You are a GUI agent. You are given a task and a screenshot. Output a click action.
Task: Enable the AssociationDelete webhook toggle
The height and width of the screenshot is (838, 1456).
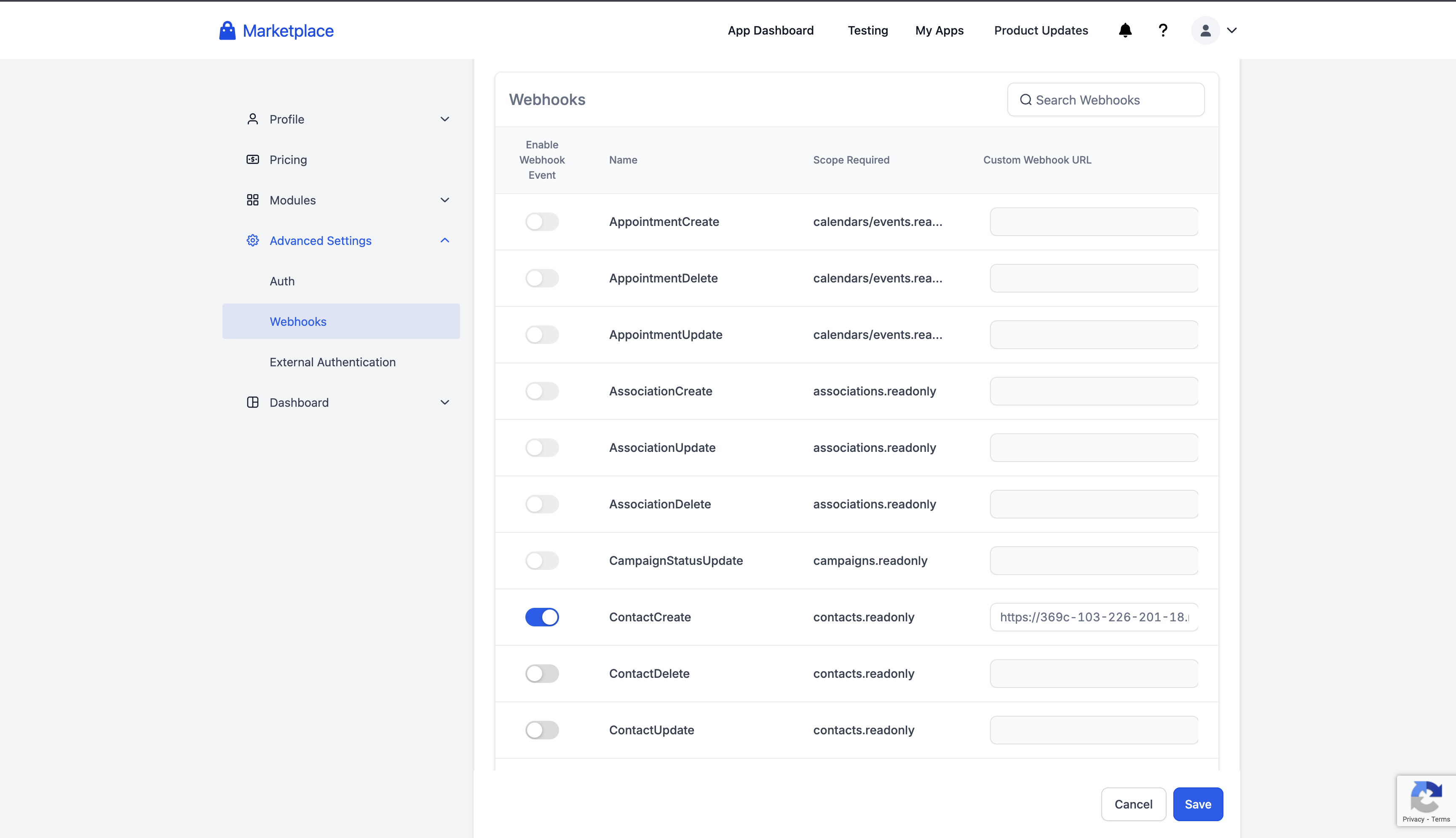(542, 504)
